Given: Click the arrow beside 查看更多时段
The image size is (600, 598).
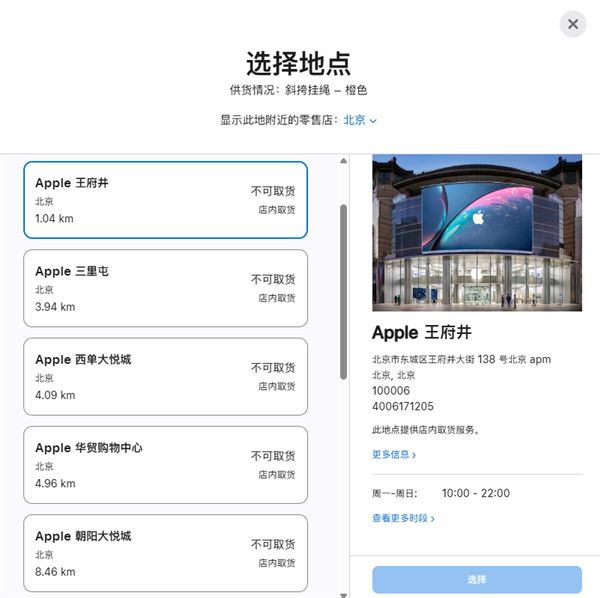Looking at the screenshot, I should [x=432, y=519].
